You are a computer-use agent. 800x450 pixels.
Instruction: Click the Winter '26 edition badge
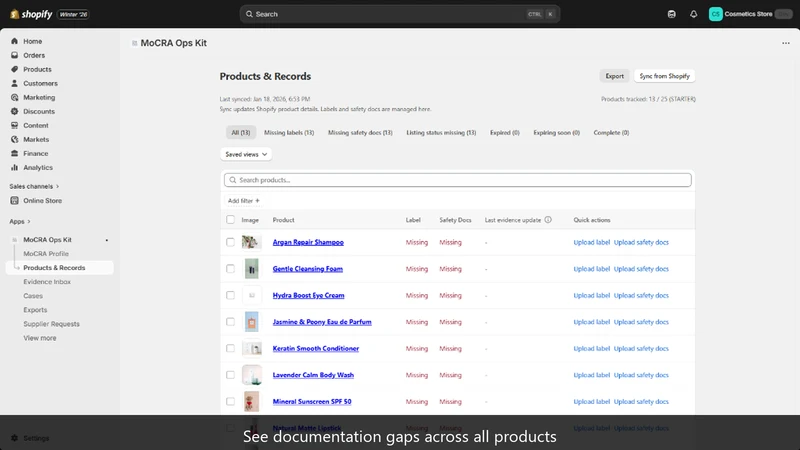click(73, 14)
